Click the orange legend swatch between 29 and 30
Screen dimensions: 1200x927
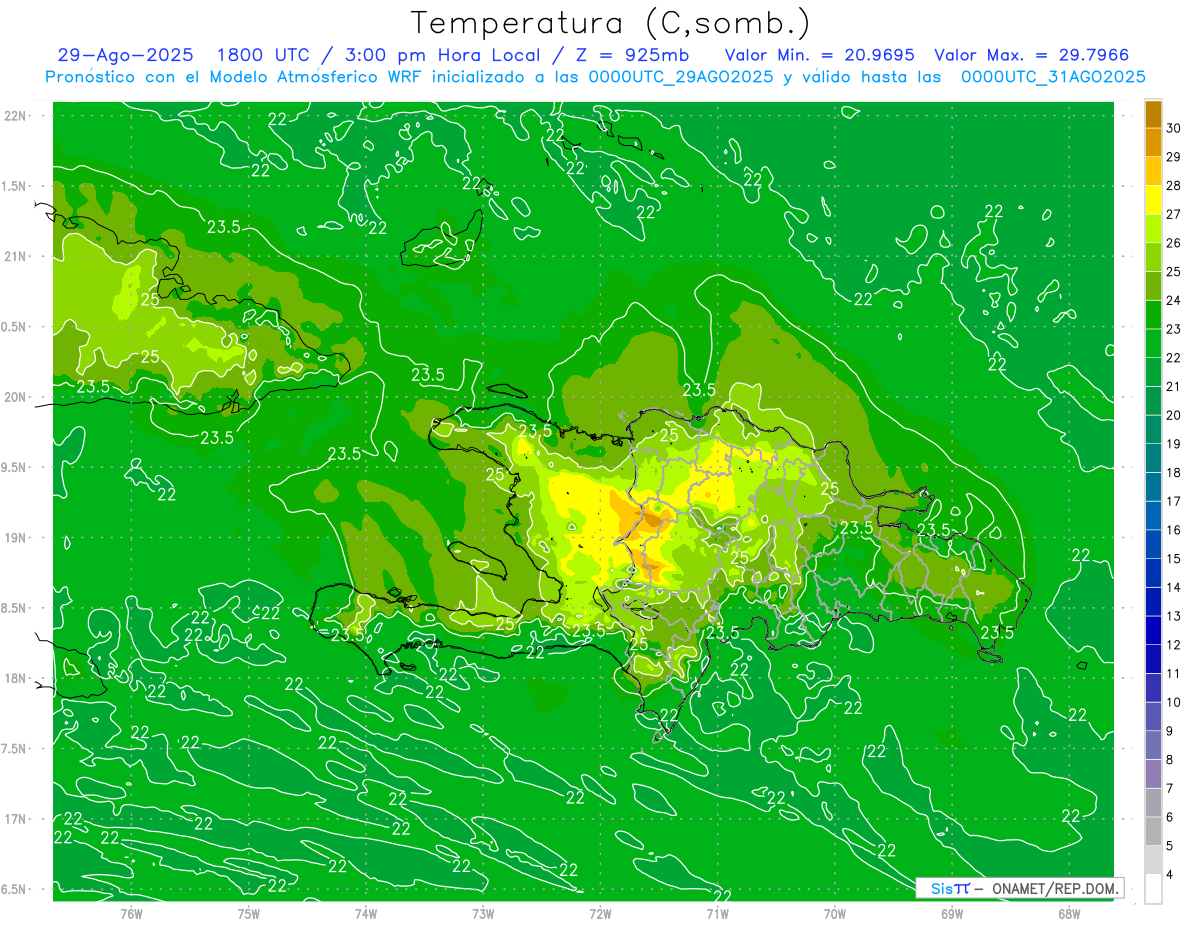tap(1153, 142)
